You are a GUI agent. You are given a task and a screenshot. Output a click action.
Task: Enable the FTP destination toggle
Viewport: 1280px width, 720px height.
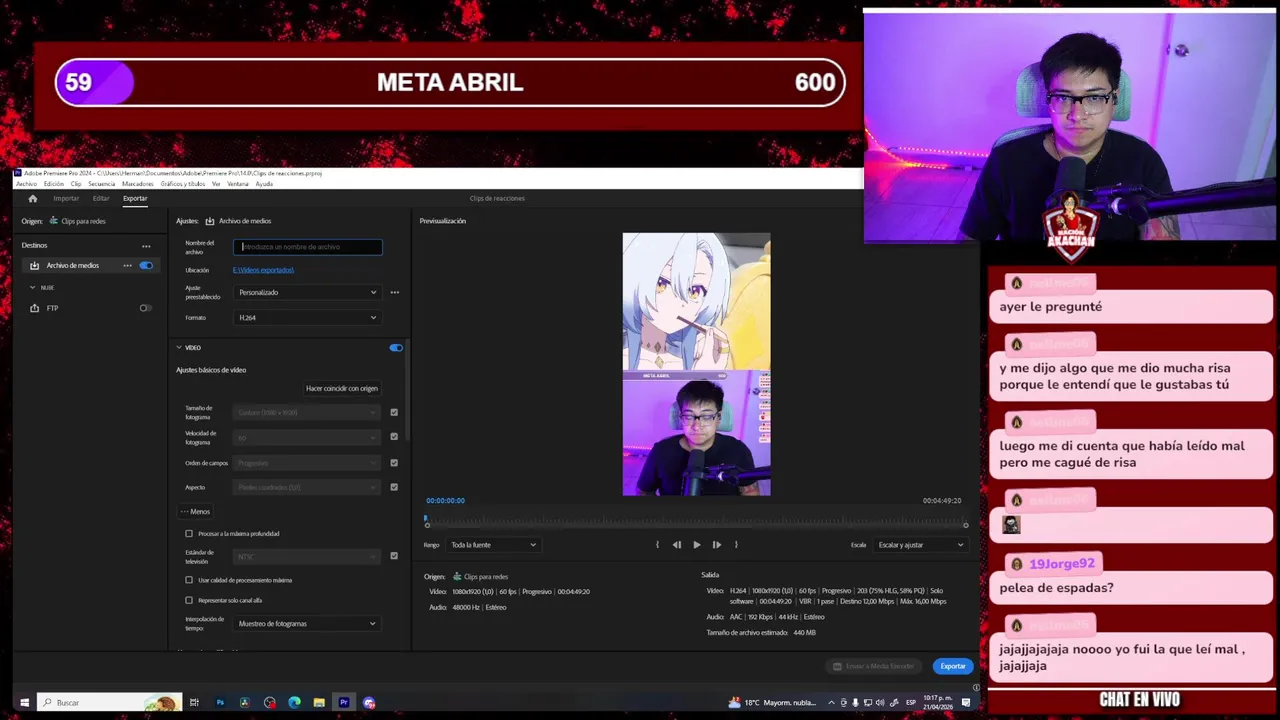click(x=146, y=308)
